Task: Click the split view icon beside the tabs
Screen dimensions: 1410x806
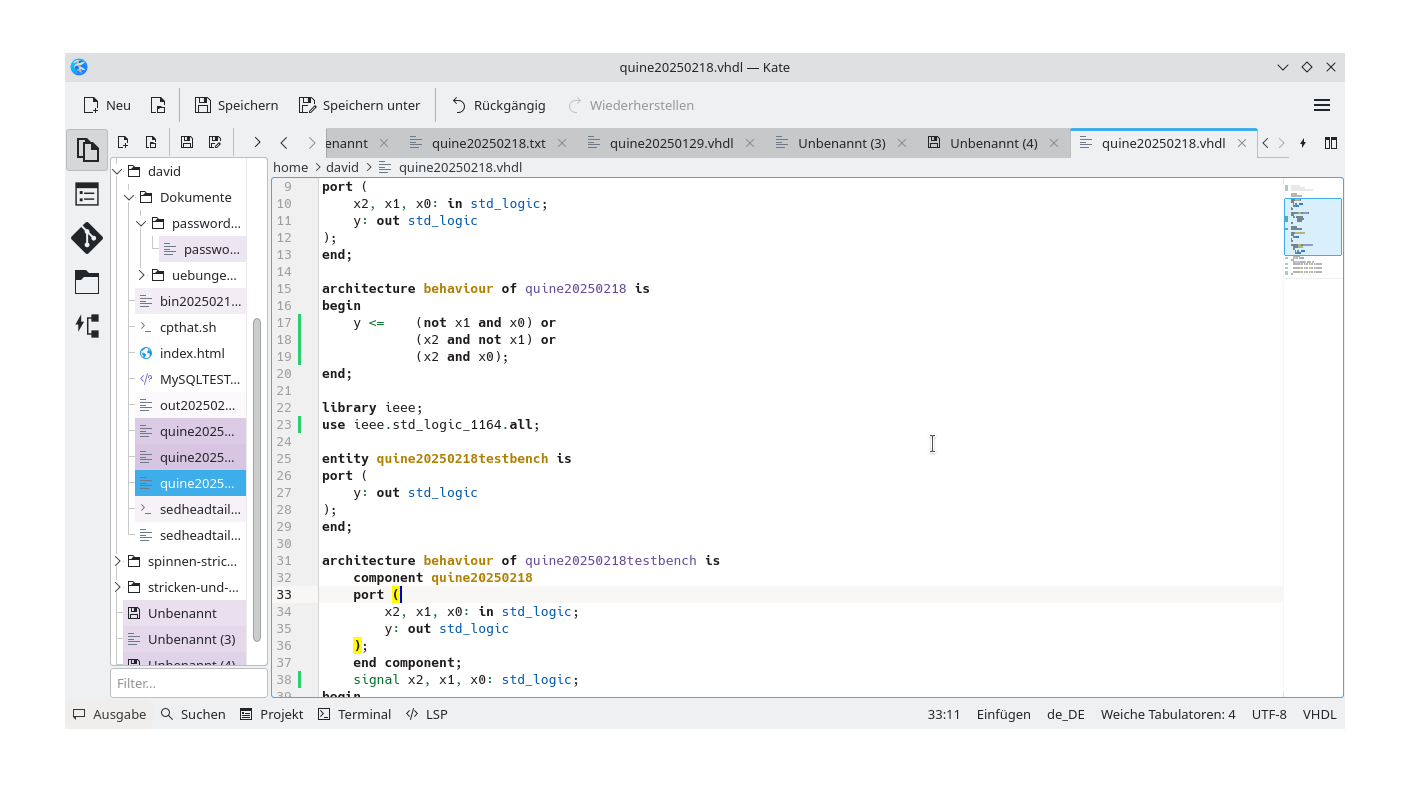Action: pyautogui.click(x=1331, y=143)
